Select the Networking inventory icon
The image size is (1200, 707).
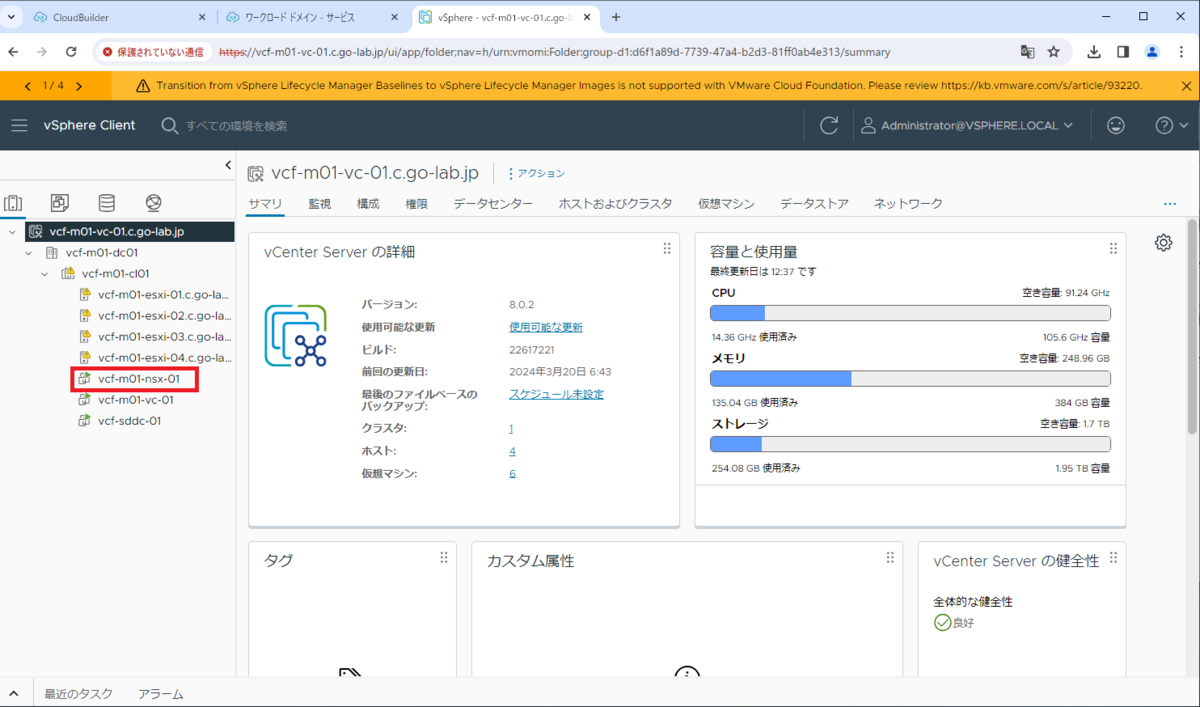coord(153,203)
